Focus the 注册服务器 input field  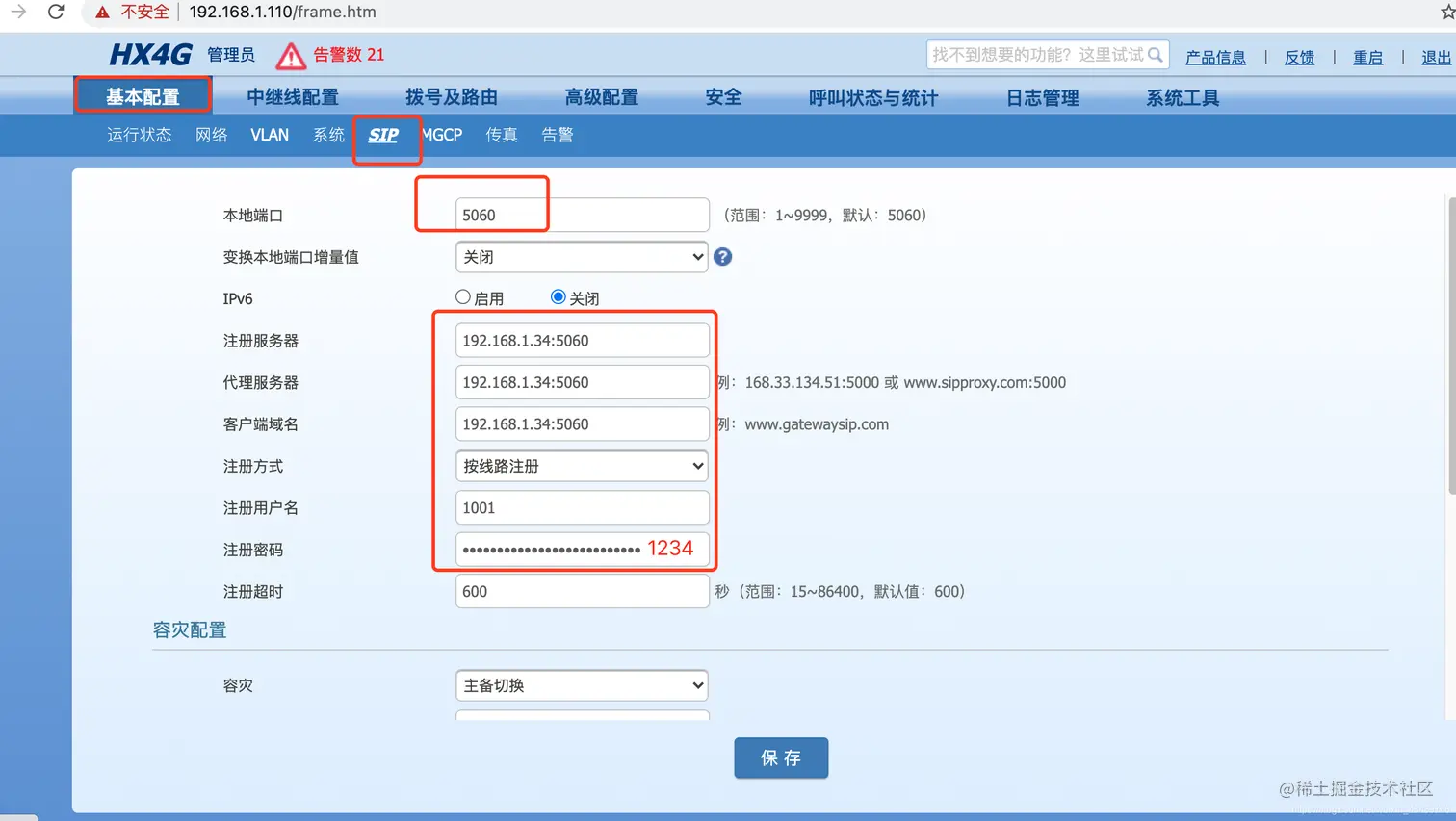(582, 340)
